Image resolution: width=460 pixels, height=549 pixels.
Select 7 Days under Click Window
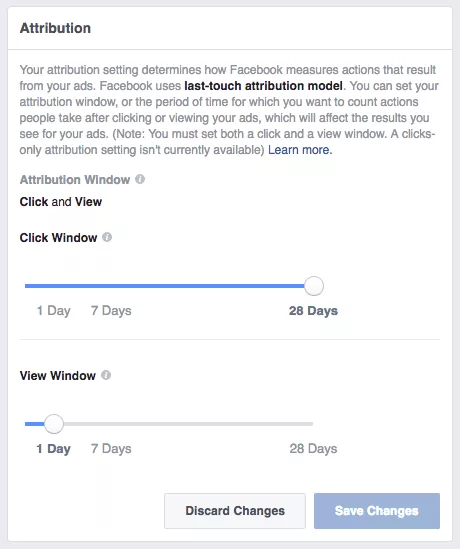[x=111, y=311]
